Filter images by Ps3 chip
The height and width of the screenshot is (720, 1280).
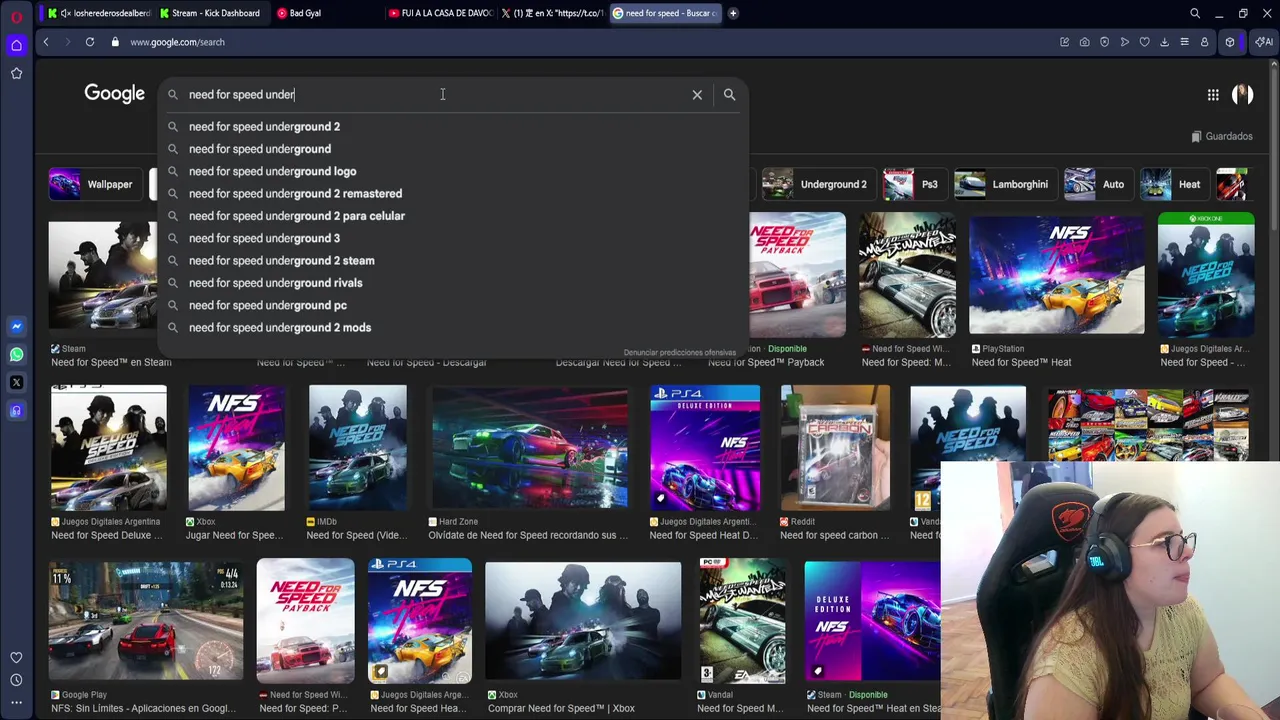[x=913, y=184]
